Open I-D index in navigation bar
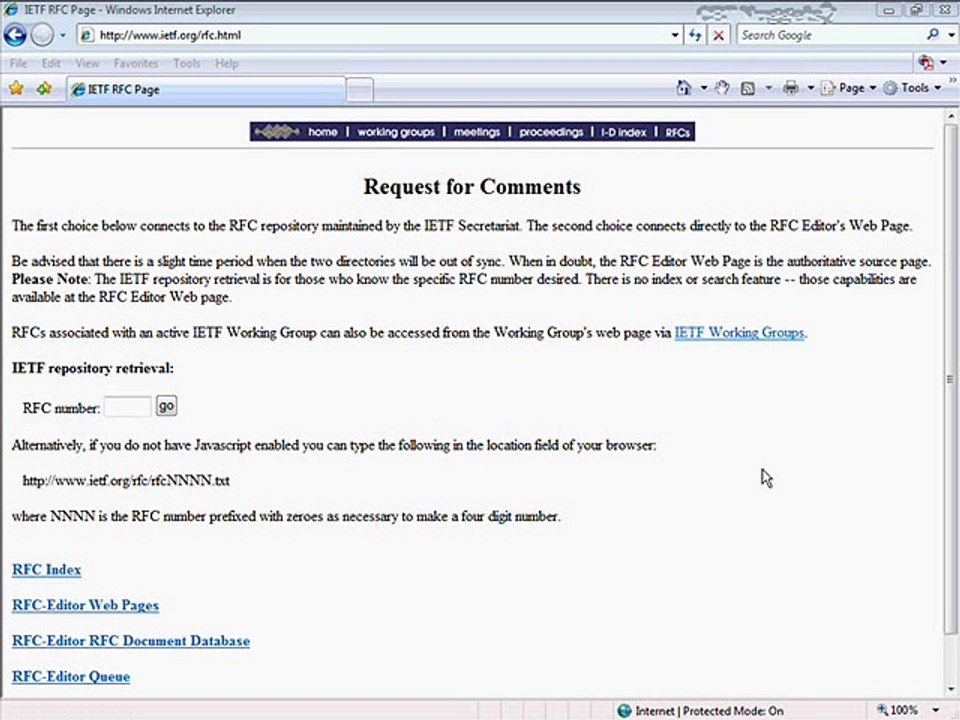This screenshot has height=720, width=960. pyautogui.click(x=623, y=132)
